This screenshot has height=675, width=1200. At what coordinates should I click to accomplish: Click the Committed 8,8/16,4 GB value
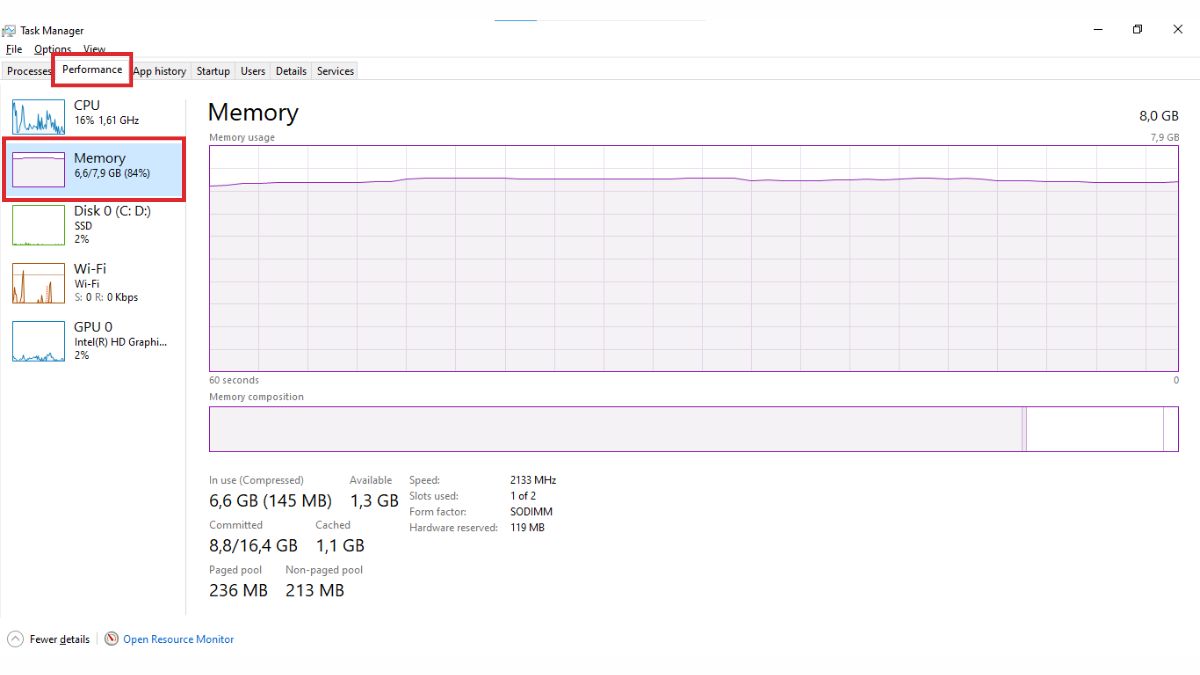(253, 546)
